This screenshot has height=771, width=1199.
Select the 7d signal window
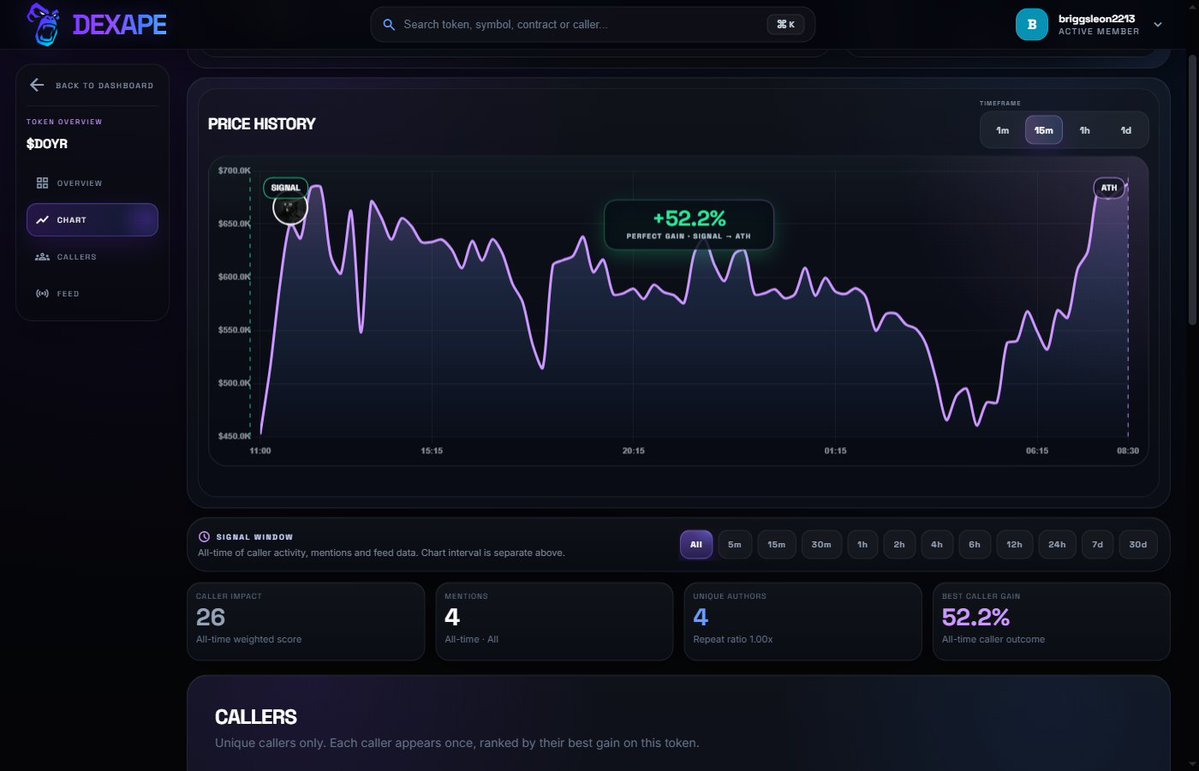click(x=1097, y=545)
